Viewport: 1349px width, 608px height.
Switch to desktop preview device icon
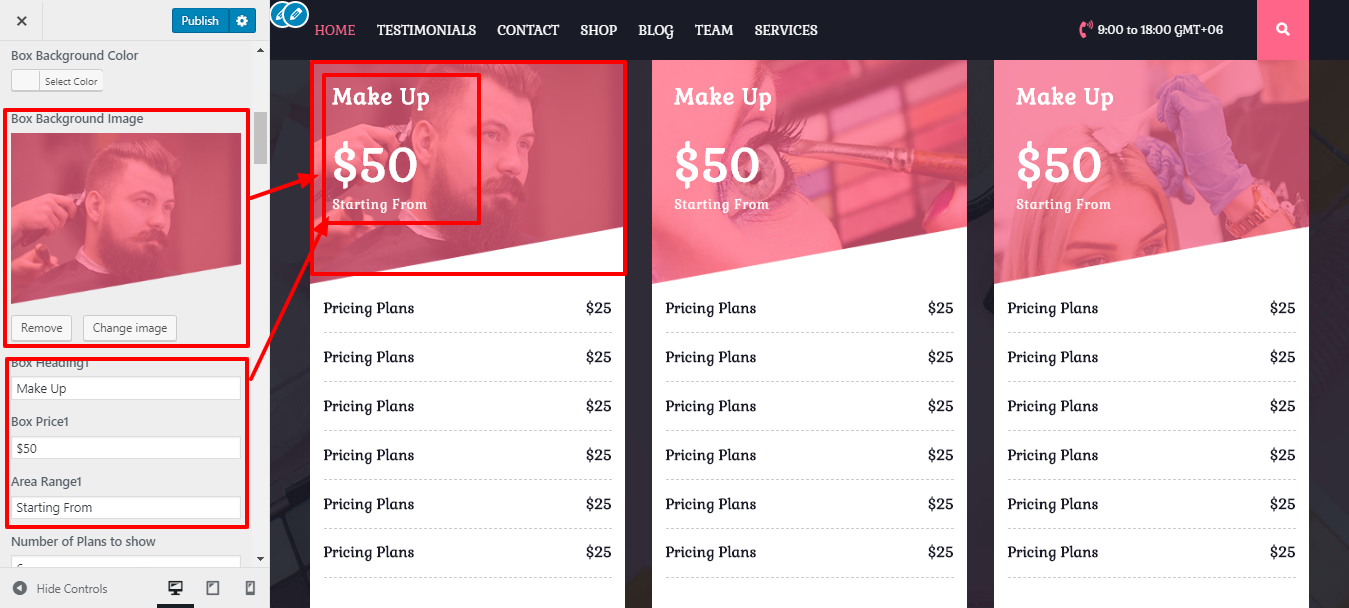(176, 588)
